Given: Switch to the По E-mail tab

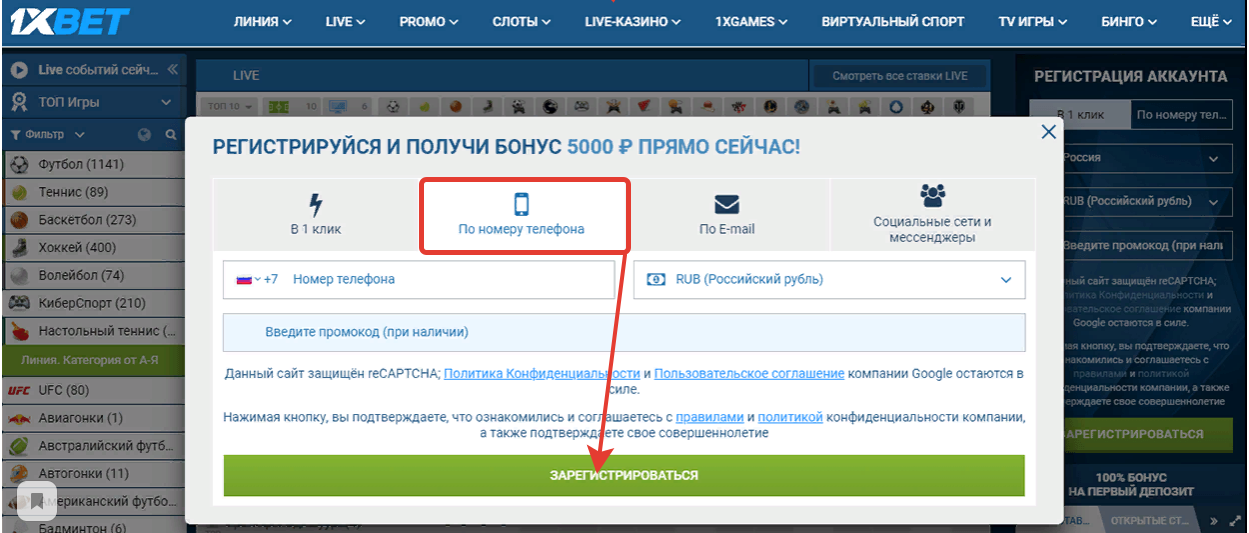Looking at the screenshot, I should tap(726, 215).
